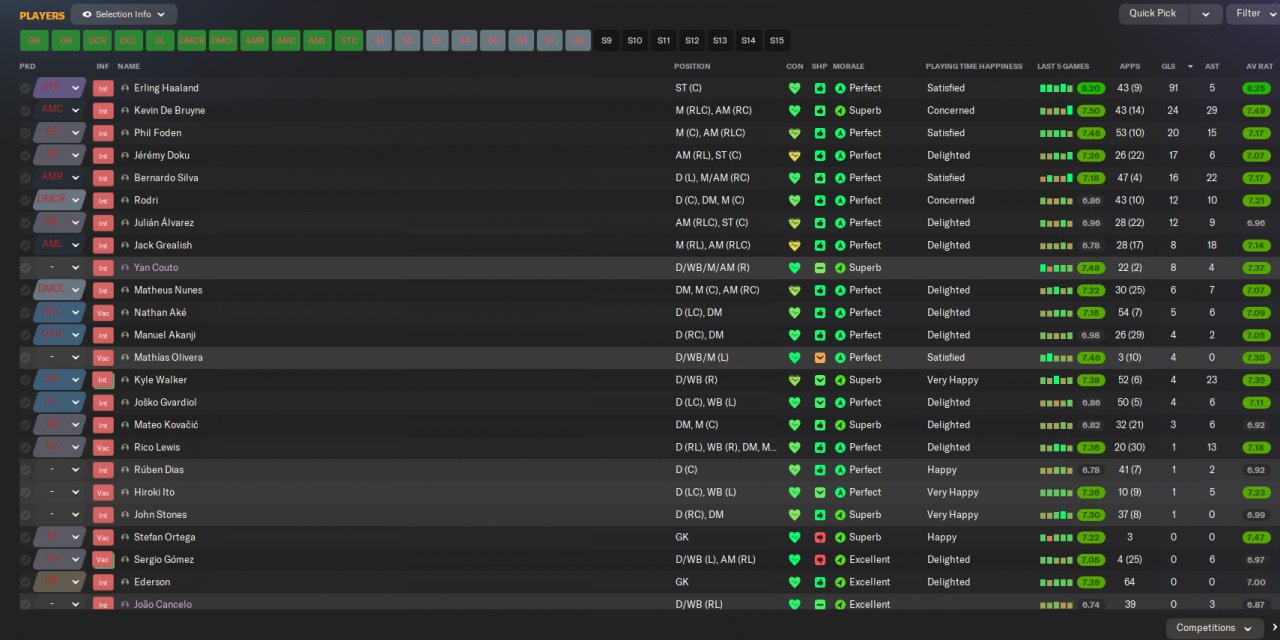1280x640 pixels.
Task: Toggle the picked checkmark for Yan Couto
Action: [25, 267]
